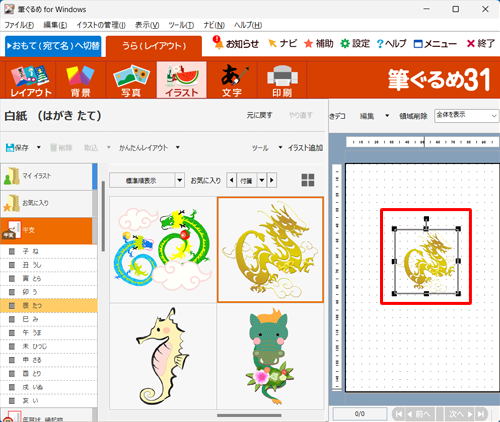The width and height of the screenshot is (500, 422).
Task: Open the 付箋 dropdown arrow
Action: (x=262, y=180)
